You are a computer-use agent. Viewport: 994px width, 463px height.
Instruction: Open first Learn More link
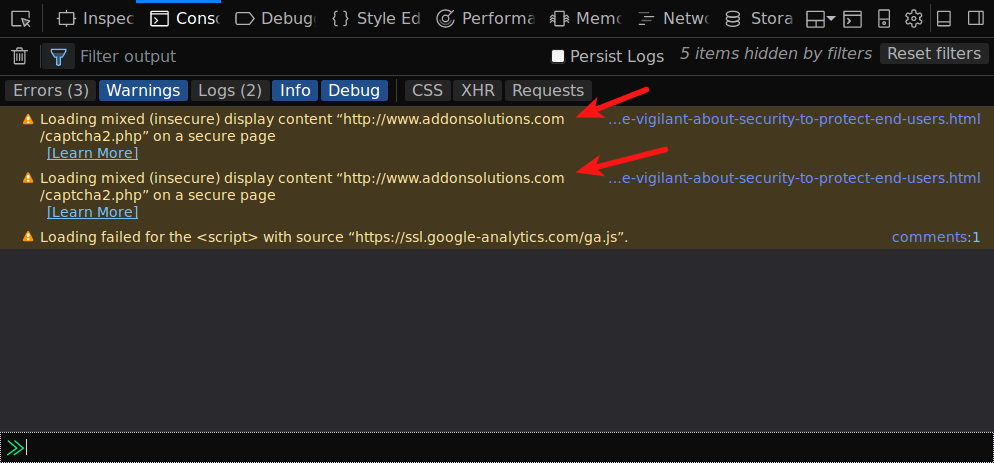[x=92, y=153]
